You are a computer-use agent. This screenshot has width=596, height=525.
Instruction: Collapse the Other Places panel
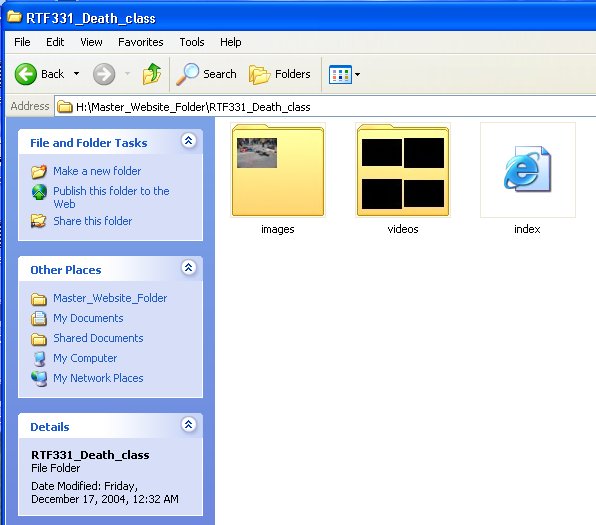click(x=189, y=268)
